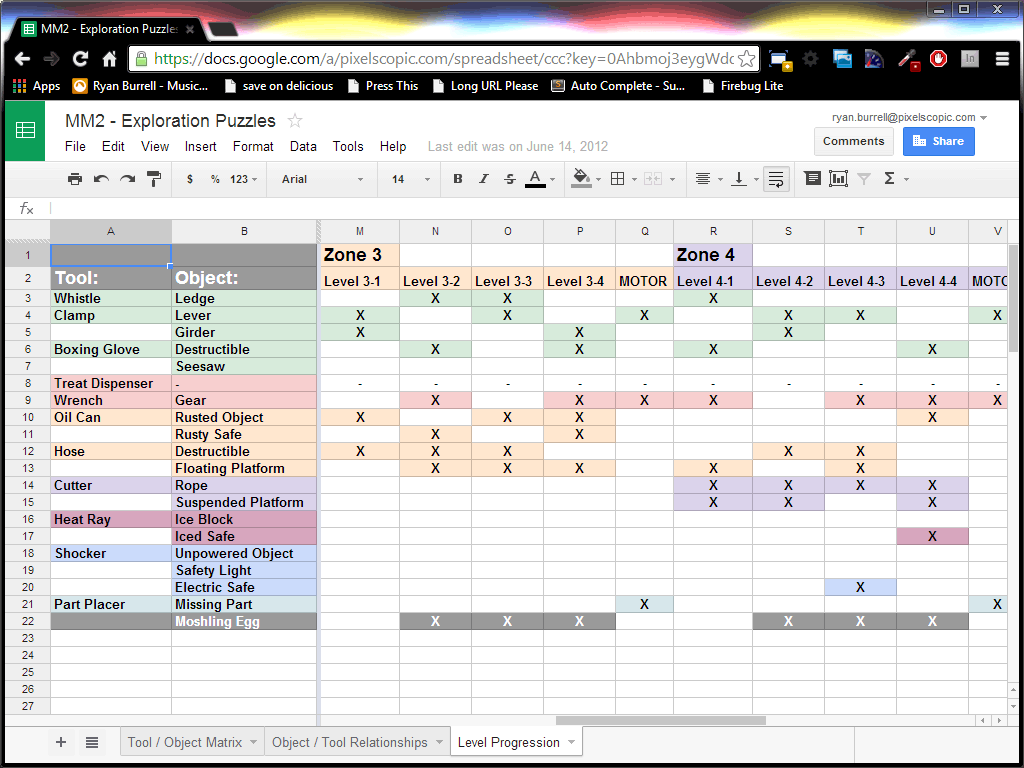The width and height of the screenshot is (1024, 768).
Task: Click the Paint format roller icon
Action: tap(154, 179)
